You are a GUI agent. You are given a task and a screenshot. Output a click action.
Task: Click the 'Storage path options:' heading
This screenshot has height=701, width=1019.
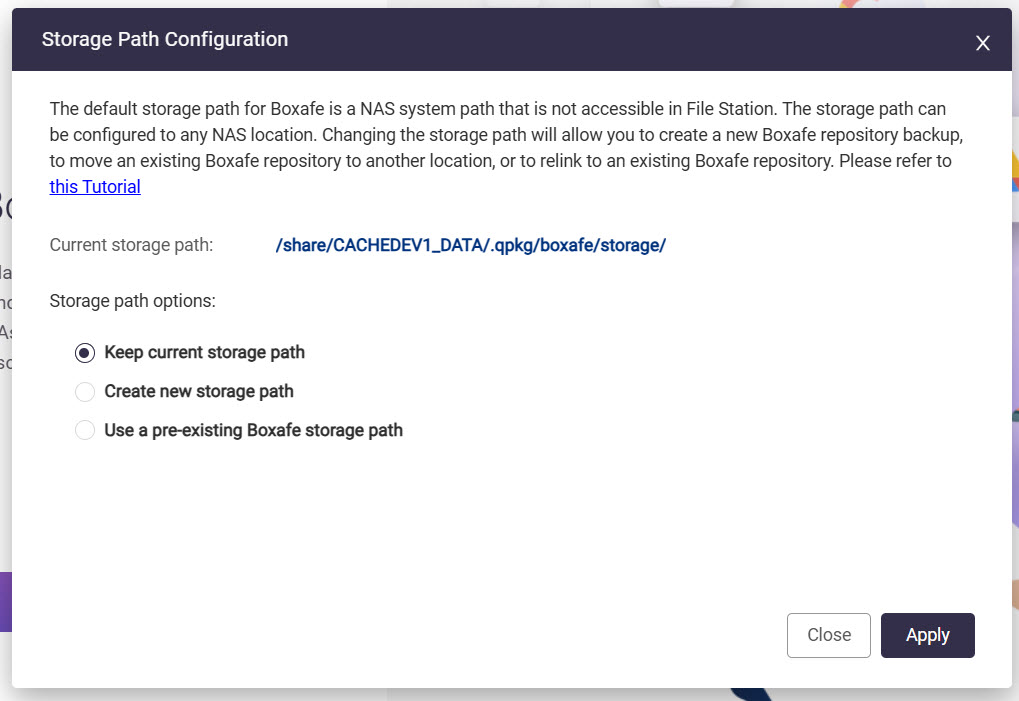pyautogui.click(x=132, y=300)
